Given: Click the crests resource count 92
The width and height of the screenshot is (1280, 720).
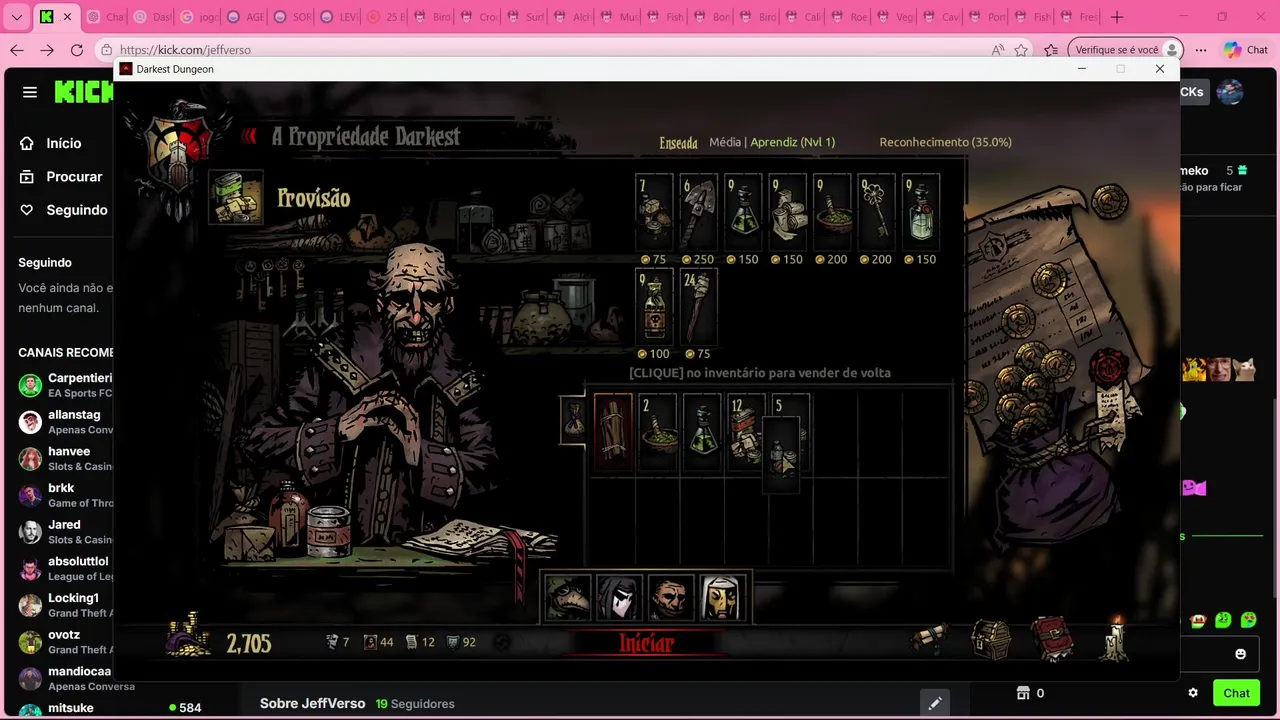Looking at the screenshot, I should [x=461, y=642].
